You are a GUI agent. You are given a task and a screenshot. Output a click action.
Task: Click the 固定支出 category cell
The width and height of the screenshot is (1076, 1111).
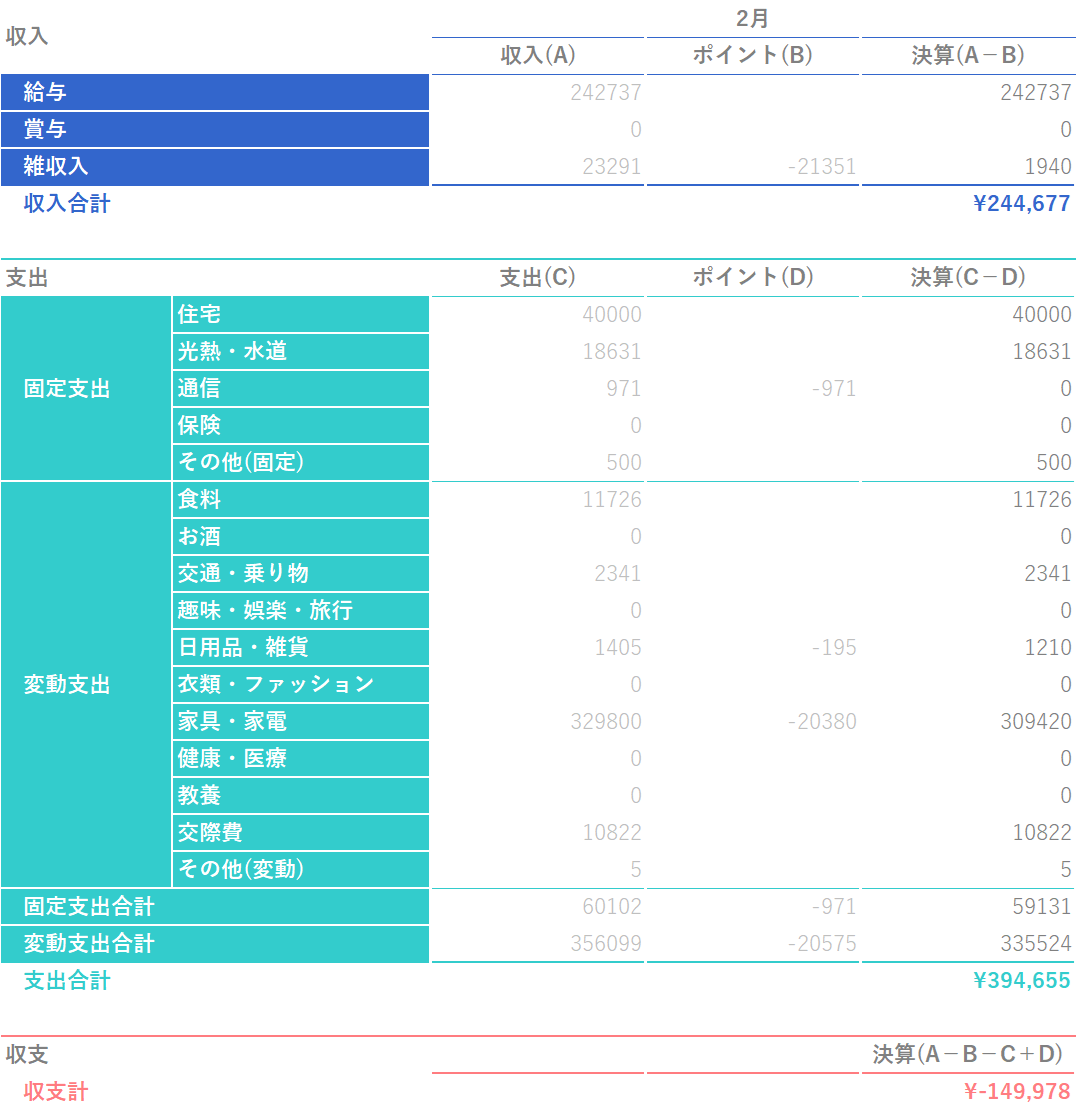(67, 389)
